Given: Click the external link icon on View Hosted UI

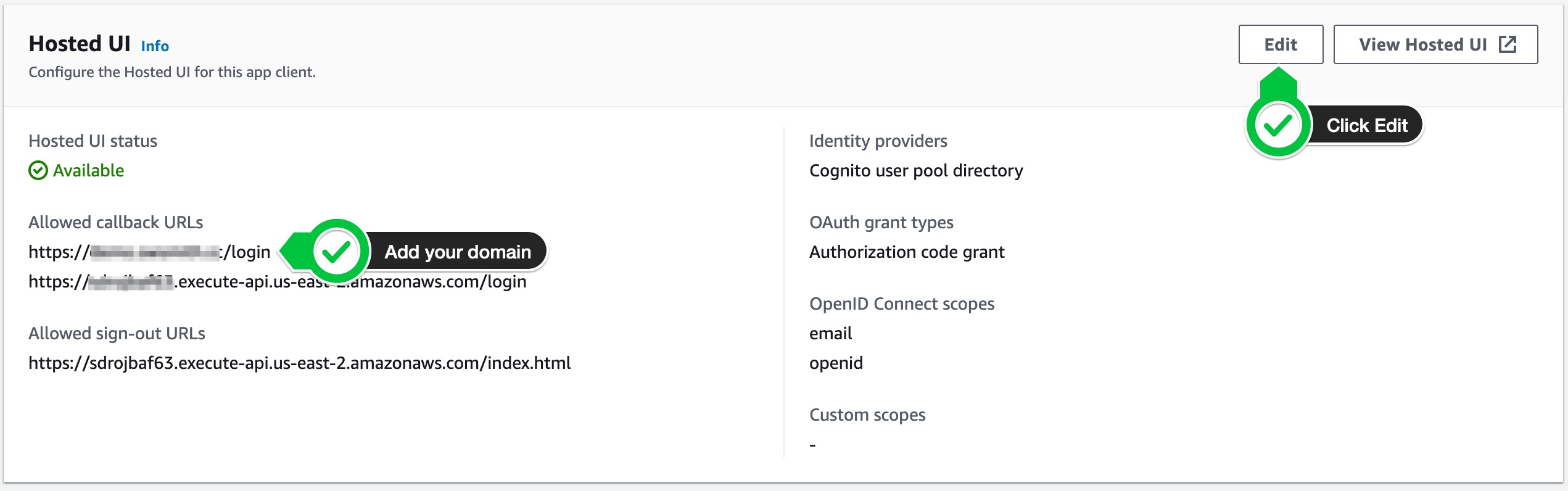Looking at the screenshot, I should pyautogui.click(x=1508, y=44).
